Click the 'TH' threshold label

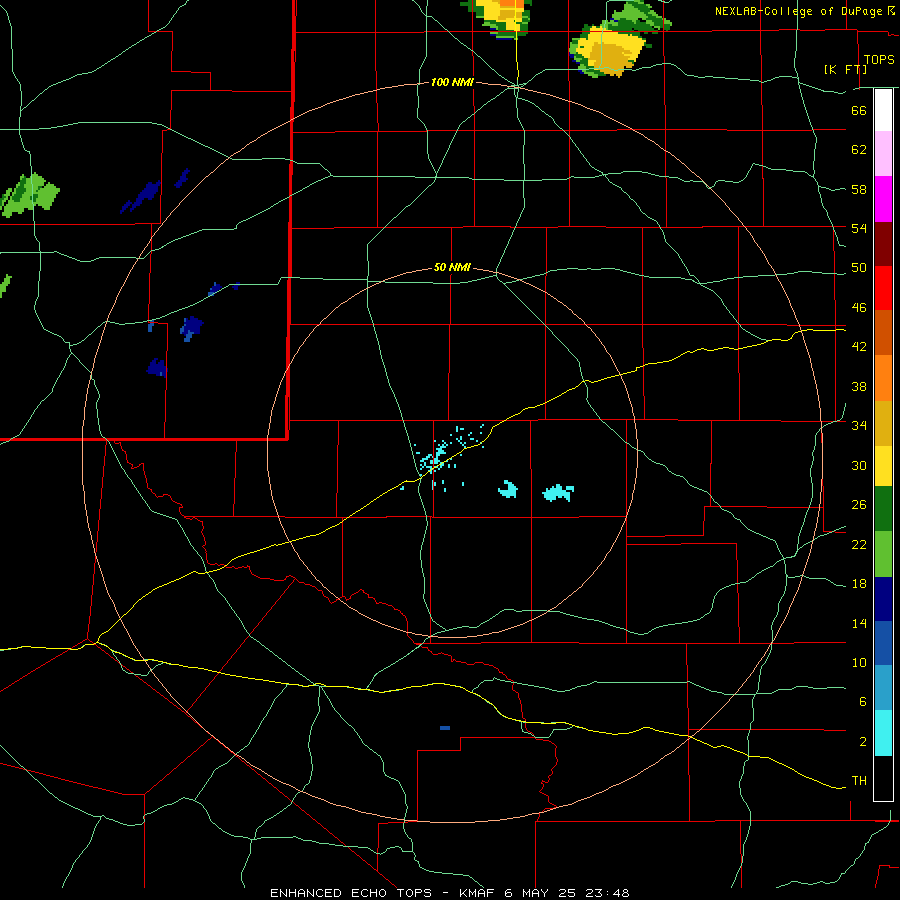point(859,781)
